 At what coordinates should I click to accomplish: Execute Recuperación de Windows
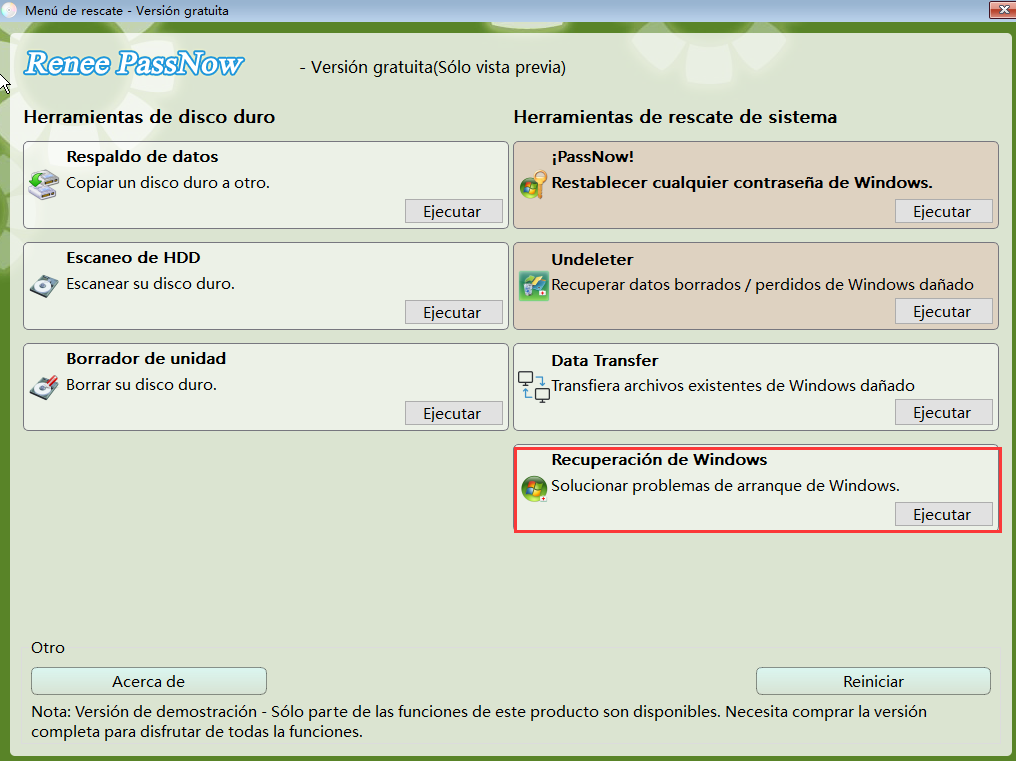[x=943, y=514]
